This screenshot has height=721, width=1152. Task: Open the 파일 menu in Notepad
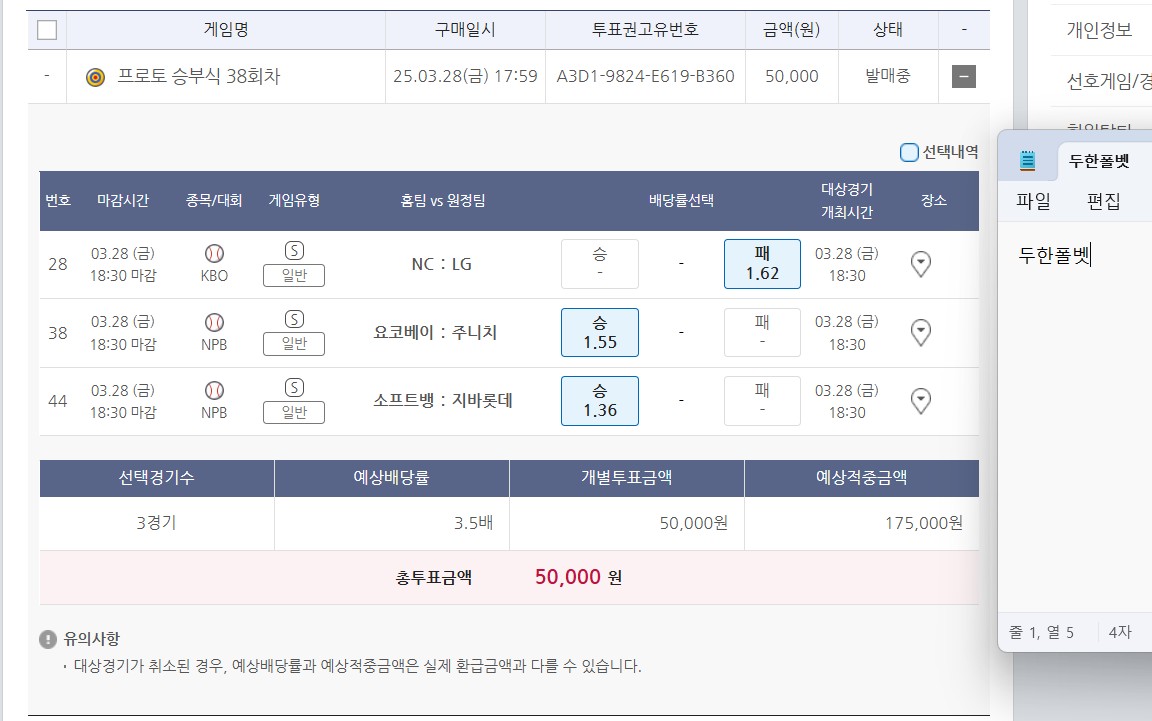coord(1033,201)
